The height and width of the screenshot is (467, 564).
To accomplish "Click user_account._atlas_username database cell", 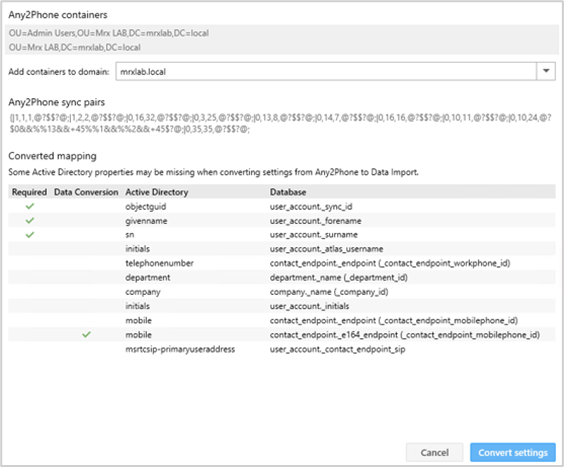I will pyautogui.click(x=327, y=249).
